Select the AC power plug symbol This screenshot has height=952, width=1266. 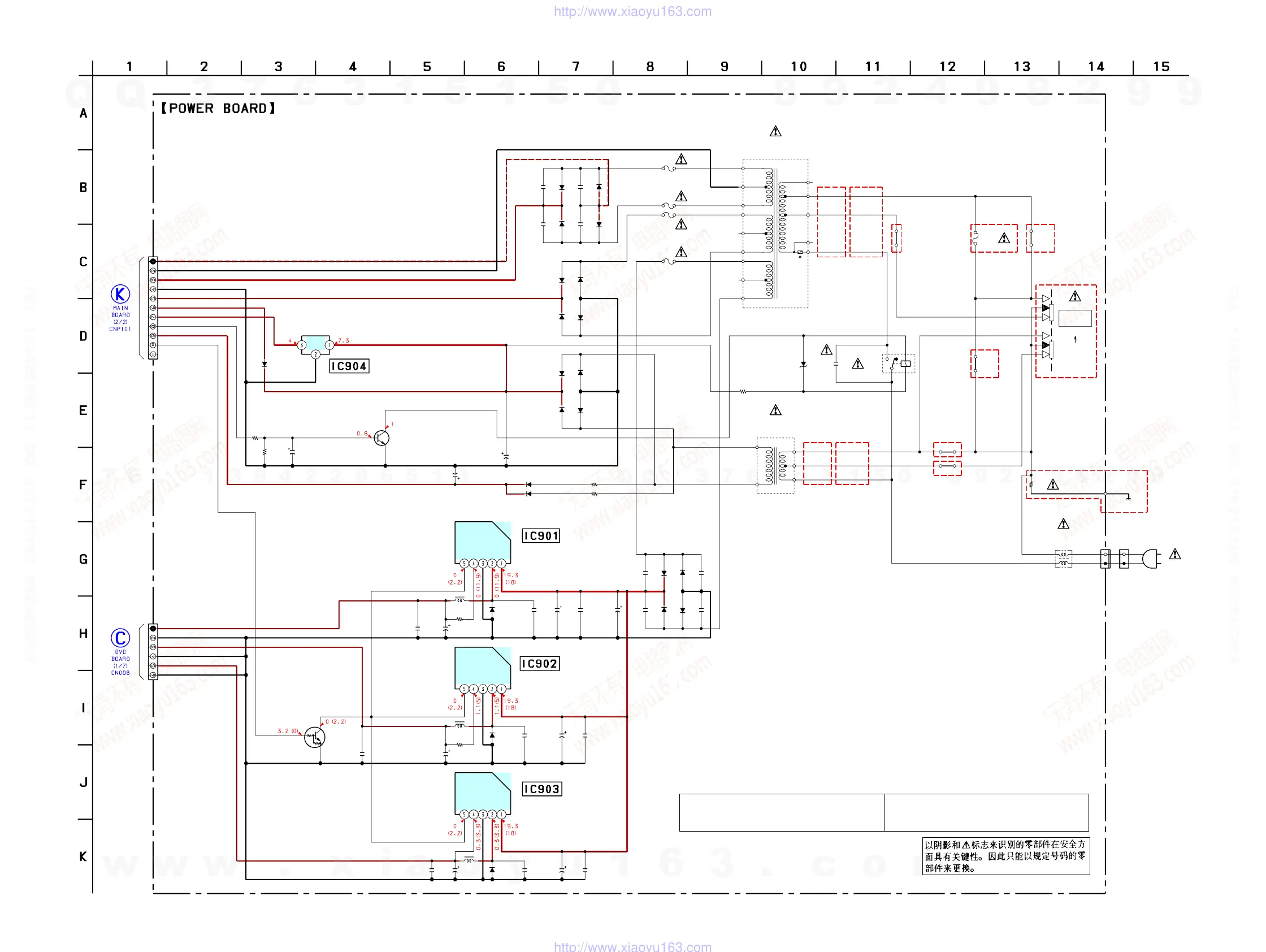pos(1150,558)
